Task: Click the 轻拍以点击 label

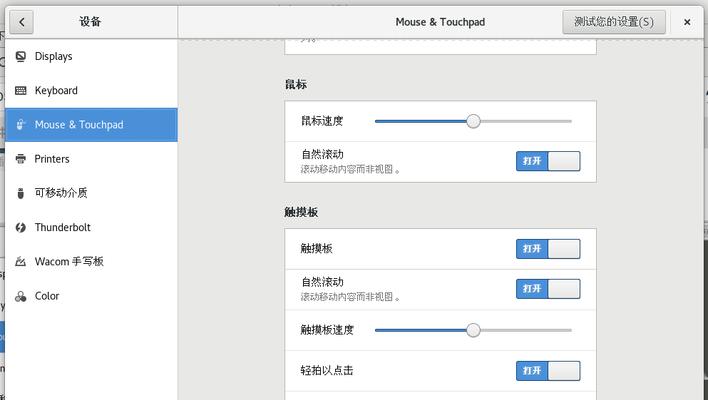Action: tap(327, 371)
